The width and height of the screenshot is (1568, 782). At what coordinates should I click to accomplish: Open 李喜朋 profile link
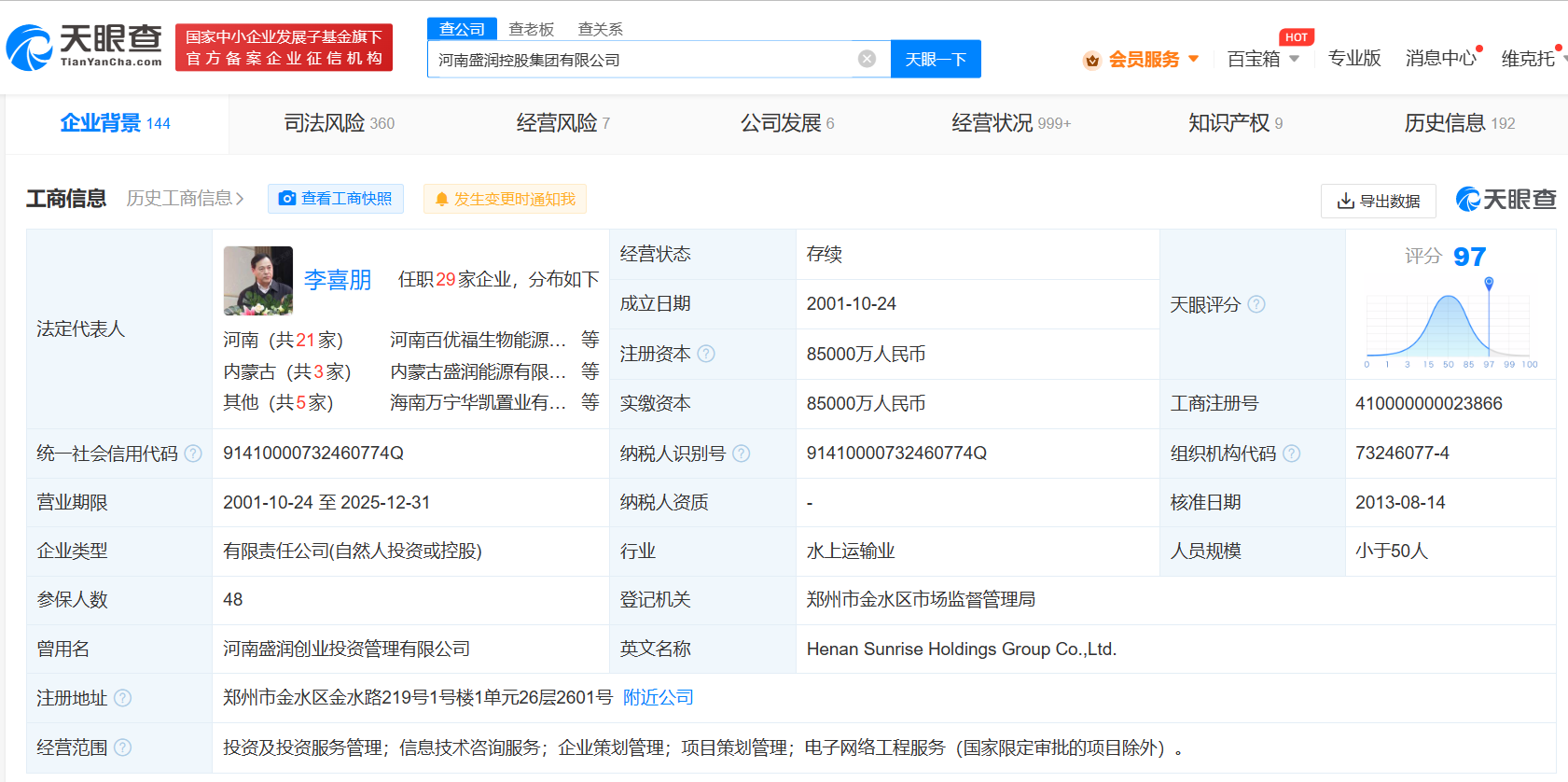(x=338, y=279)
